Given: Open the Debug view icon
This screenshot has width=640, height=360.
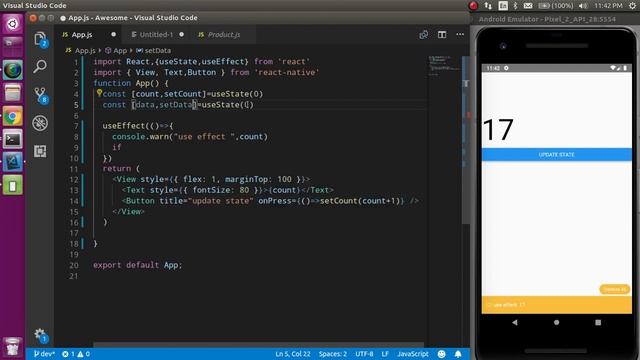Looking at the screenshot, I should click(x=40, y=123).
